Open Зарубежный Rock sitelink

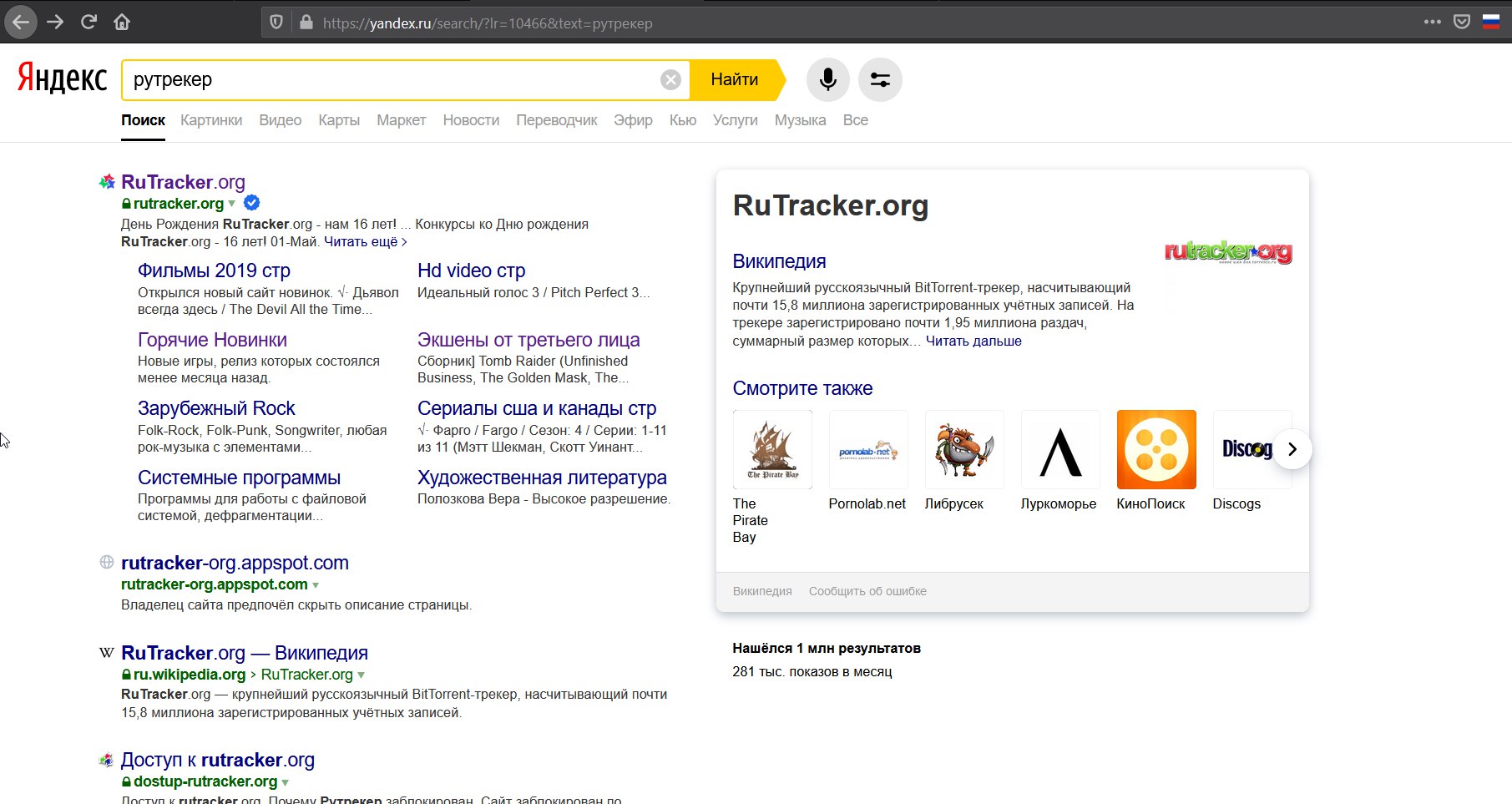click(x=216, y=408)
